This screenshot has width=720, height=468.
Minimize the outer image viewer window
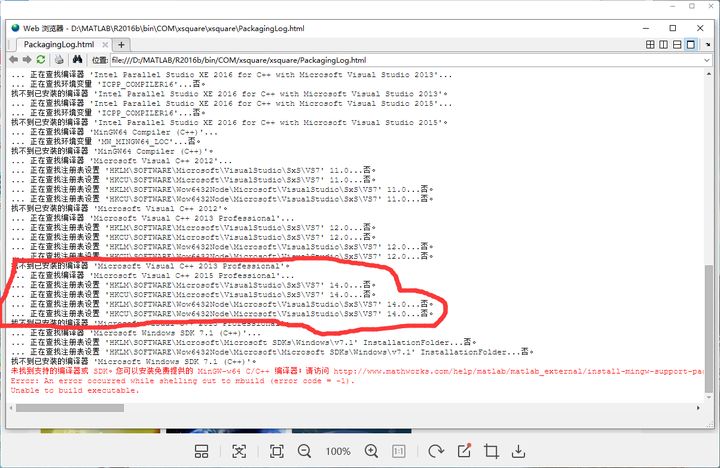673,6
